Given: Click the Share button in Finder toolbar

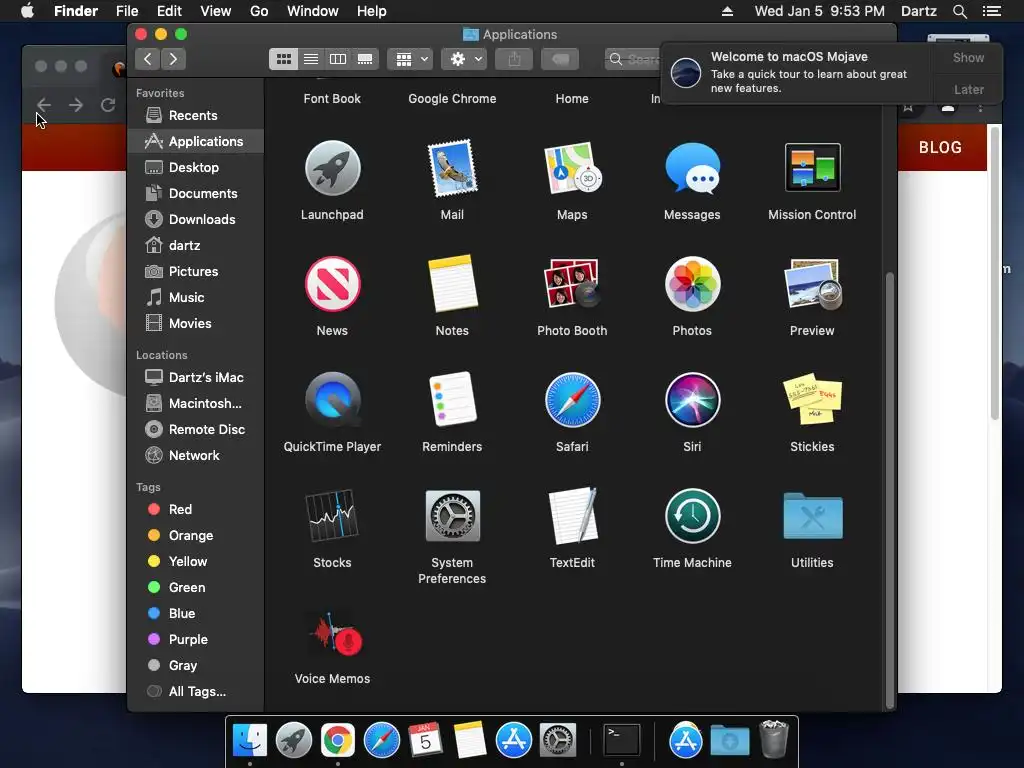Looking at the screenshot, I should [514, 59].
